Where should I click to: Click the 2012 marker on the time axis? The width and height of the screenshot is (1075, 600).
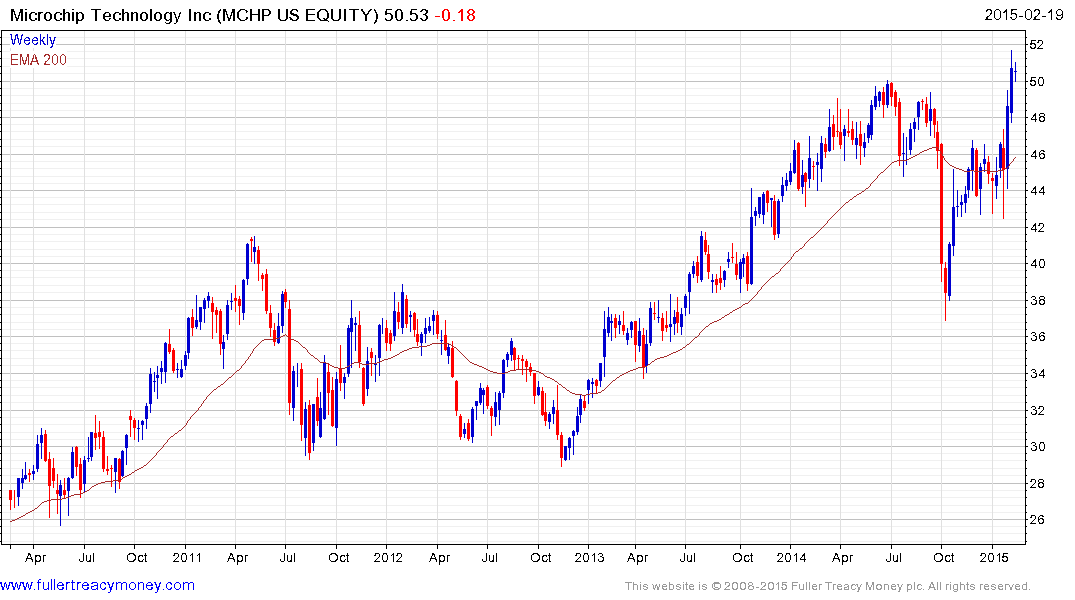coord(388,557)
